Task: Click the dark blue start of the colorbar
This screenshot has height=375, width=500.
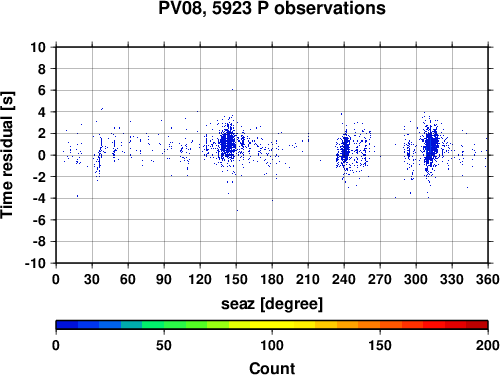Action: point(67,325)
